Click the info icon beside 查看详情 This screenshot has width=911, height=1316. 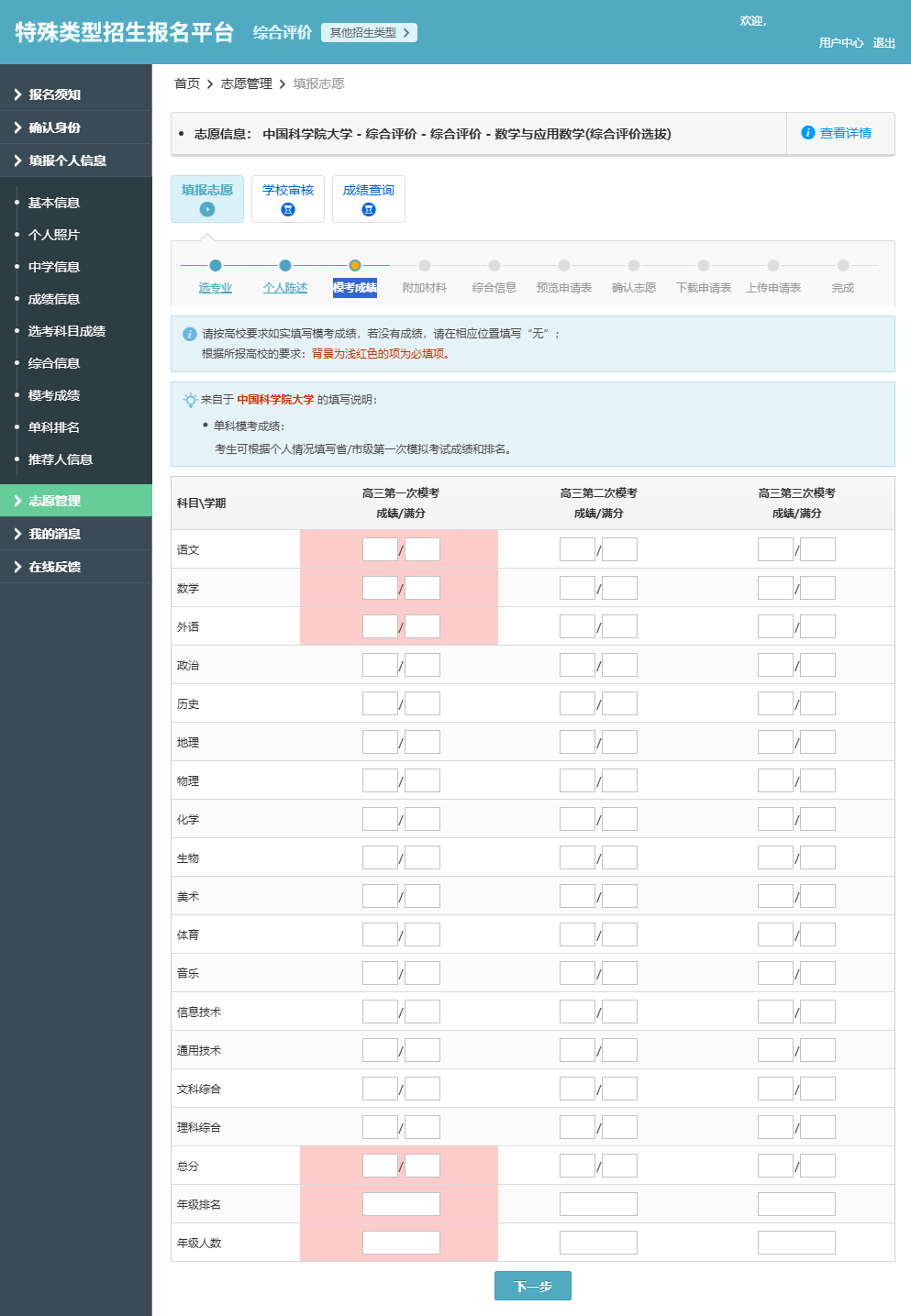tap(806, 132)
